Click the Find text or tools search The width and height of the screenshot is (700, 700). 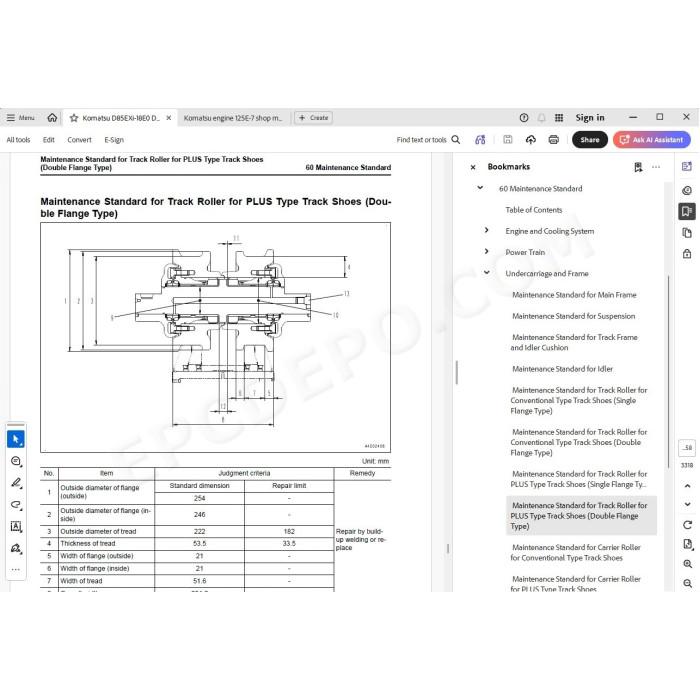428,140
